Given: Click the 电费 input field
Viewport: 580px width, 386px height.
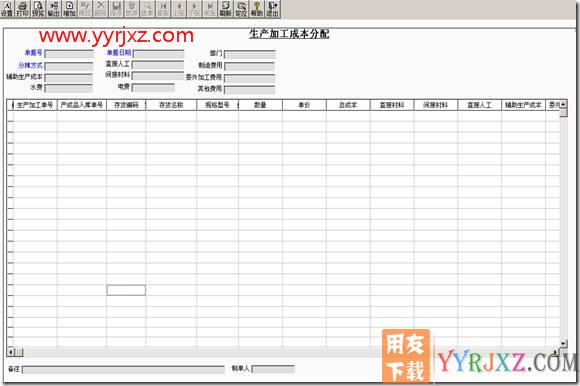Looking at the screenshot, I should tap(153, 87).
